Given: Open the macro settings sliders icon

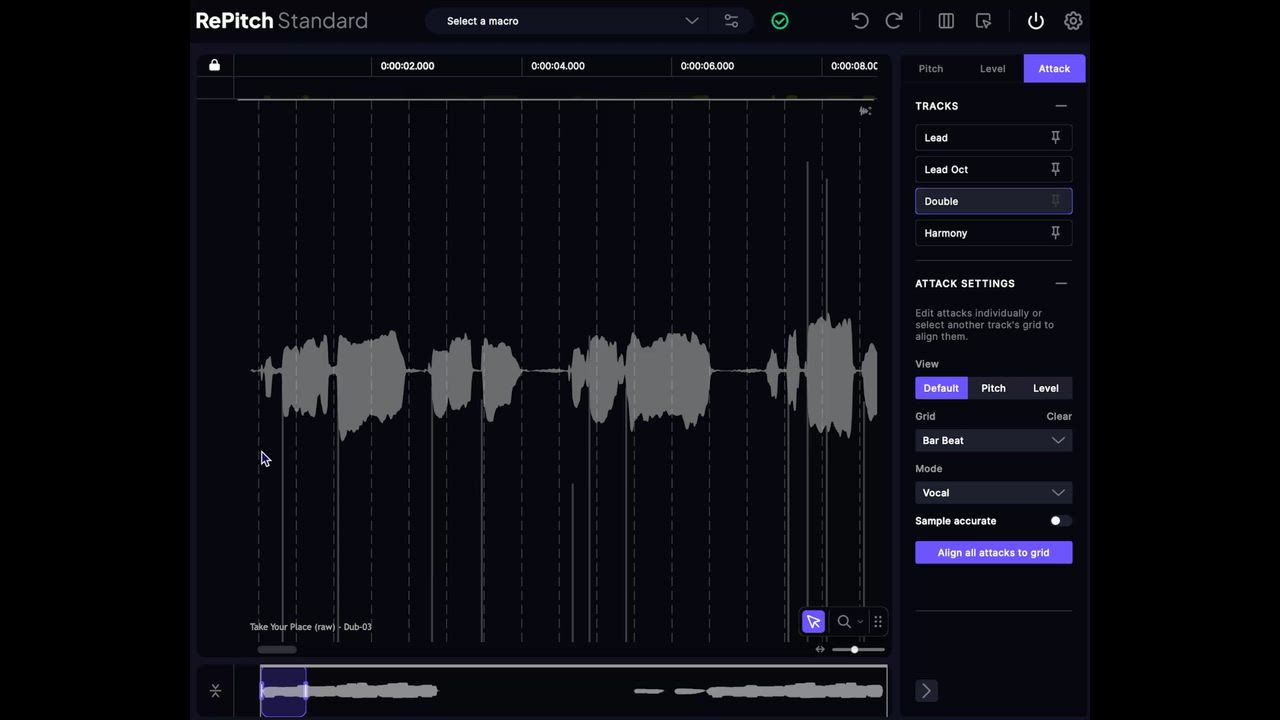Looking at the screenshot, I should [731, 21].
